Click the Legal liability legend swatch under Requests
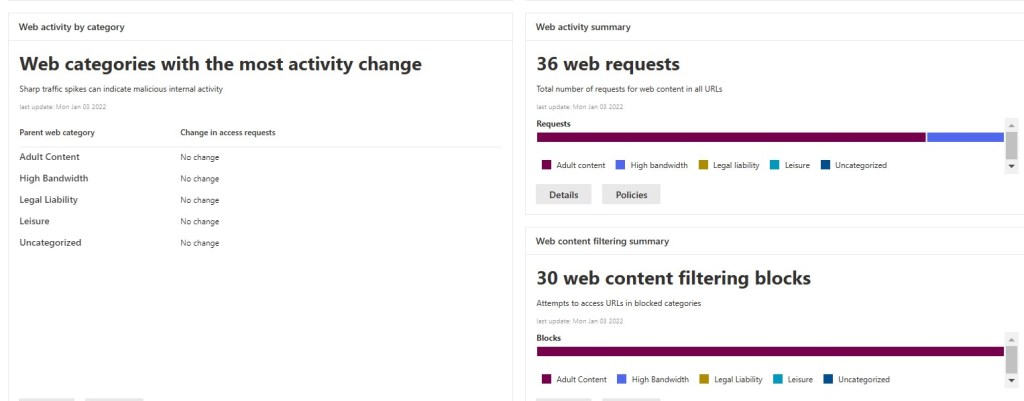The height and width of the screenshot is (401, 1024). [x=703, y=165]
